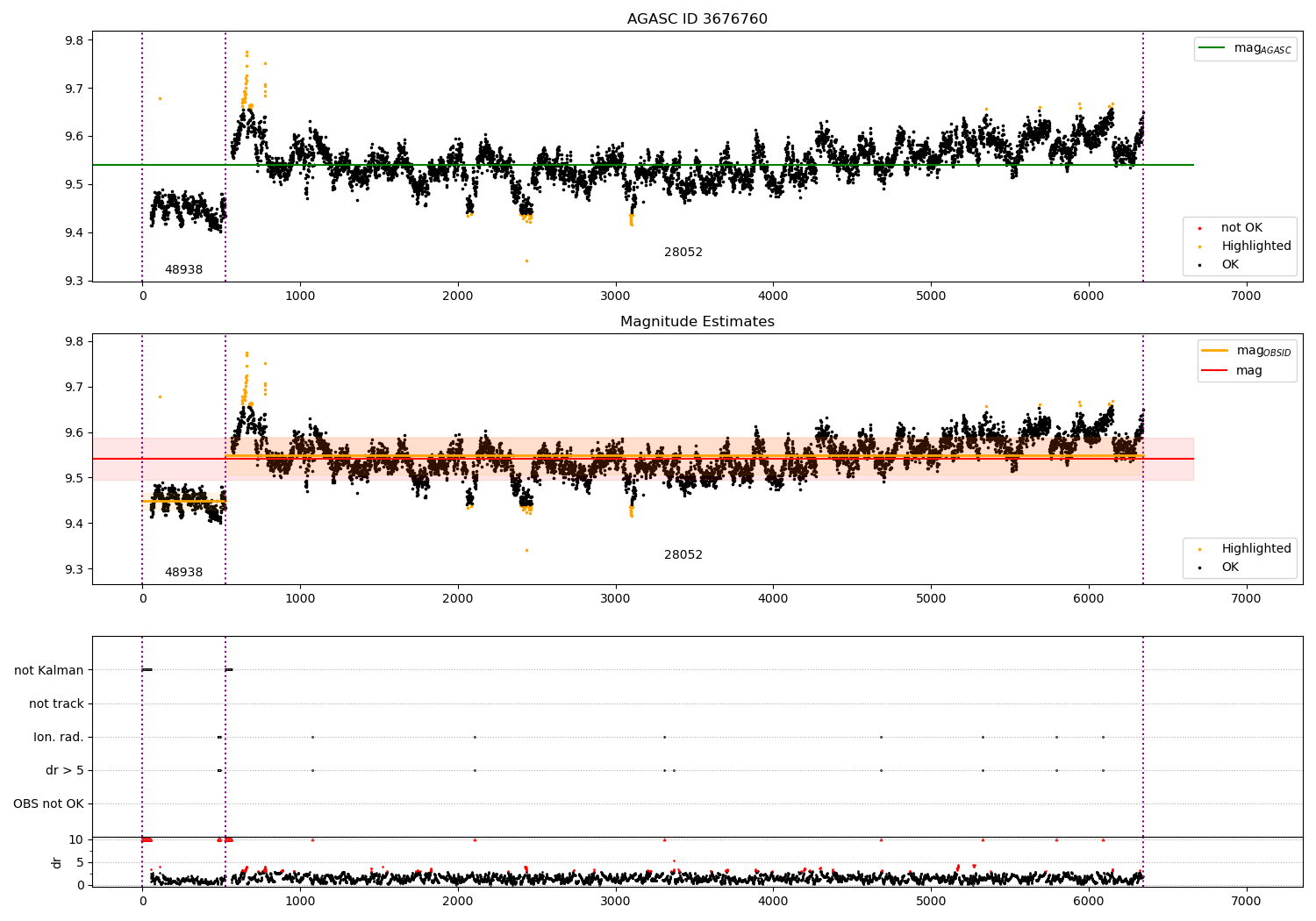The image size is (1316, 921).
Task: Click the 5 tick on the dr axis
Action: click(x=80, y=863)
